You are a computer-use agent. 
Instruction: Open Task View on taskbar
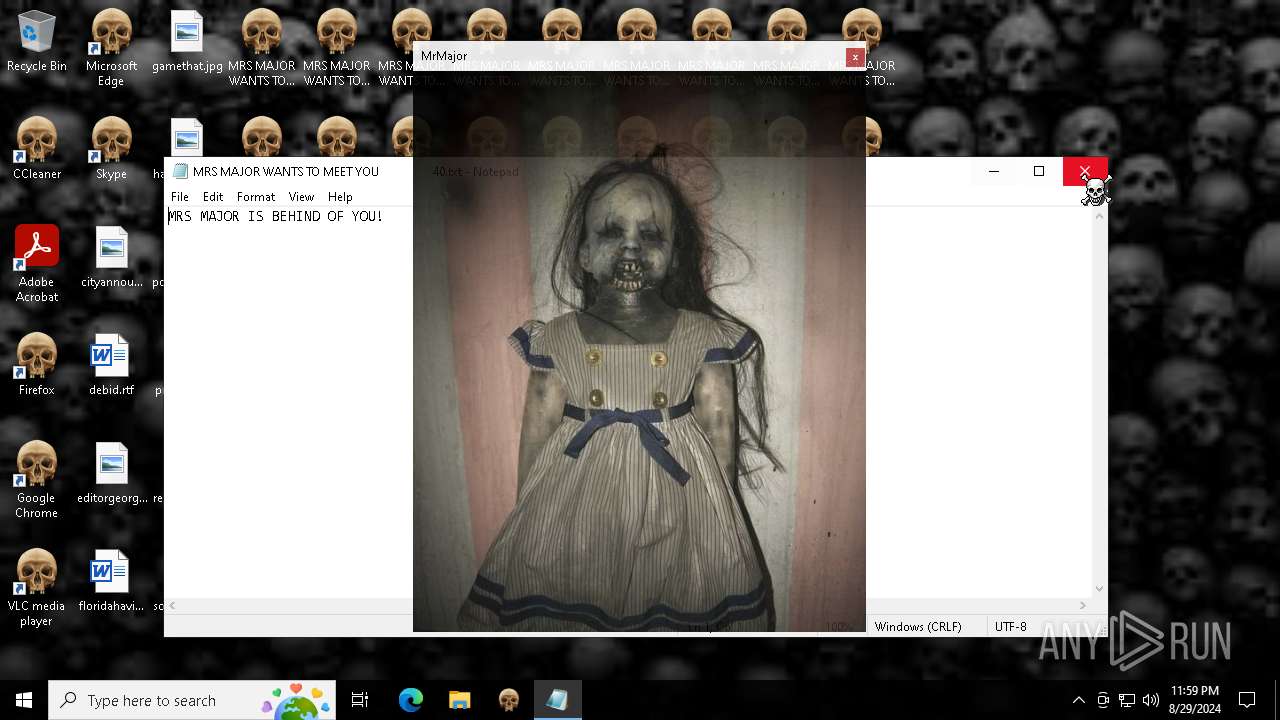pos(360,700)
